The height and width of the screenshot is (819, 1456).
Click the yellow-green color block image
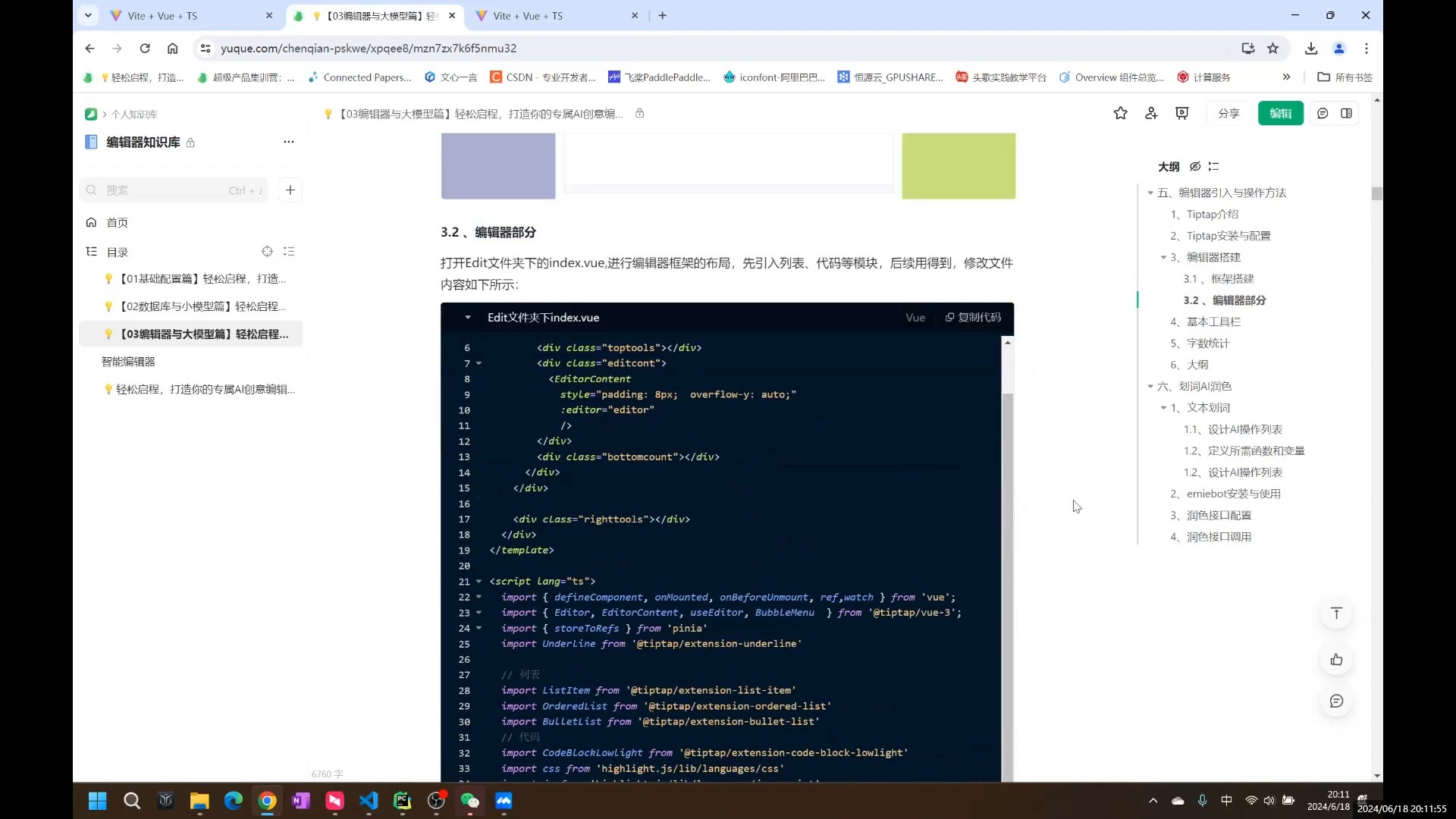point(959,166)
